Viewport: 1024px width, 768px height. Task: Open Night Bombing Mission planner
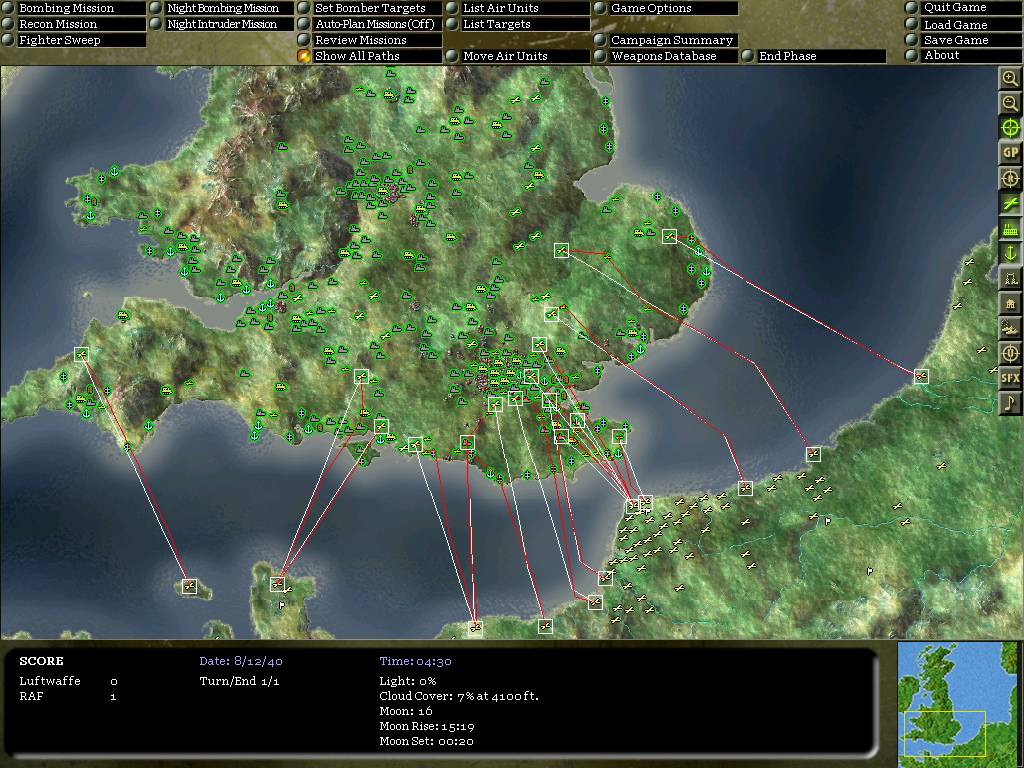pyautogui.click(x=221, y=8)
